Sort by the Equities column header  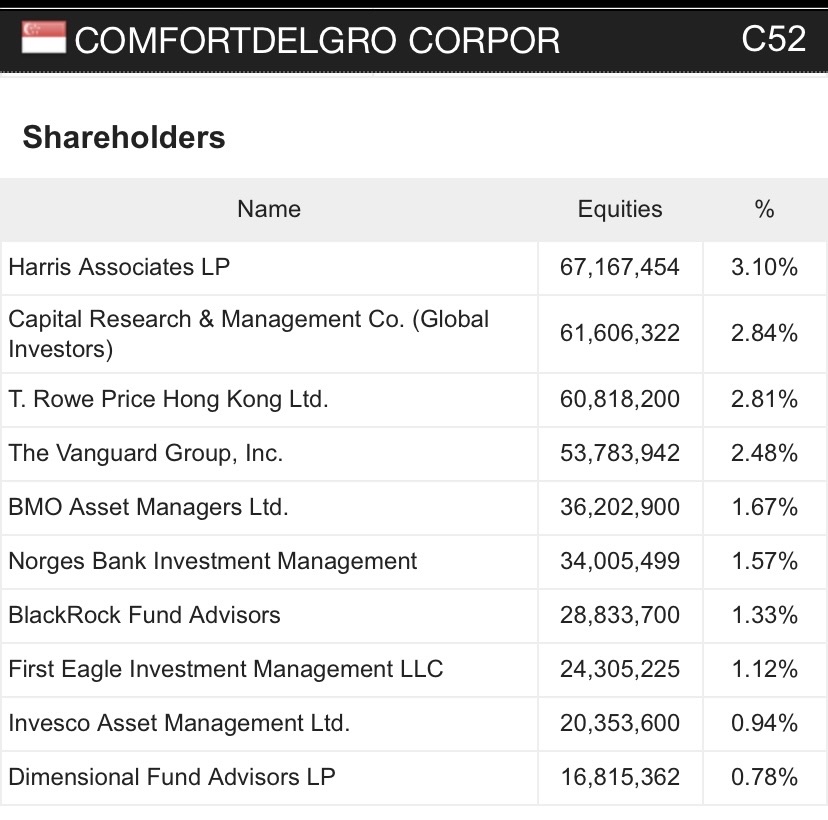tap(620, 209)
